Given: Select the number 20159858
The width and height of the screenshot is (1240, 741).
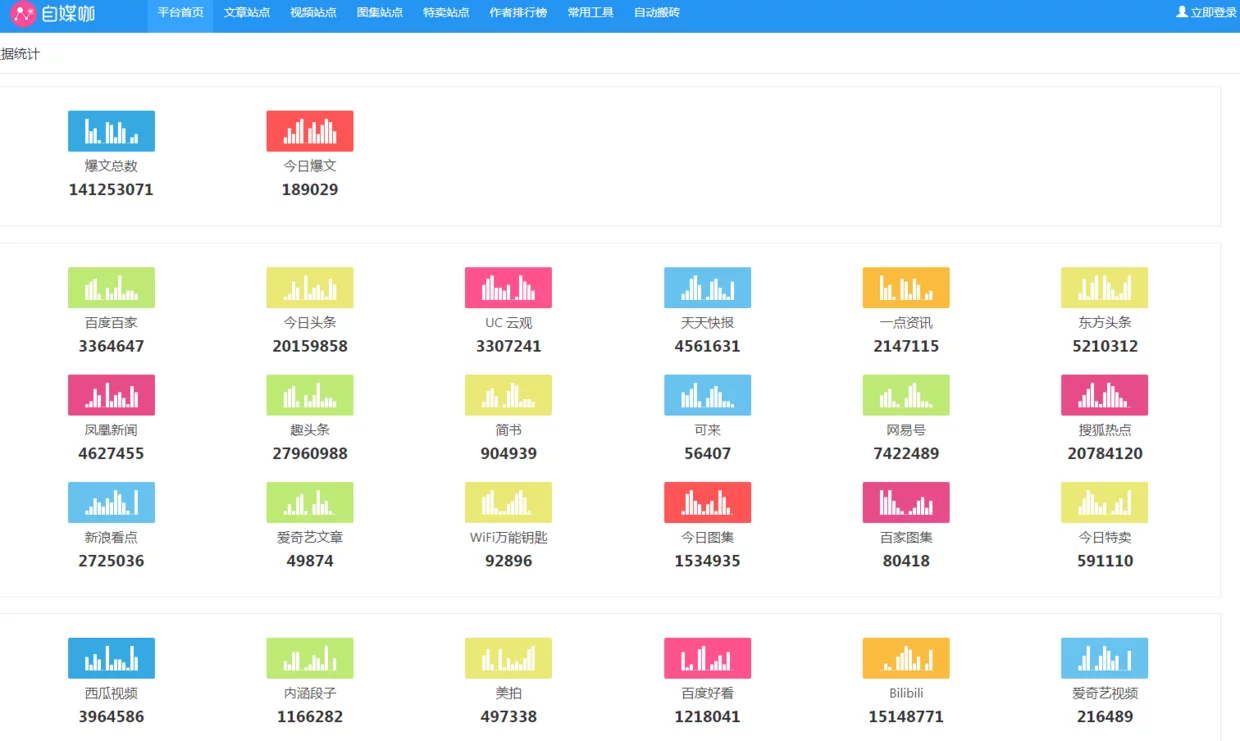Looking at the screenshot, I should coord(310,346).
